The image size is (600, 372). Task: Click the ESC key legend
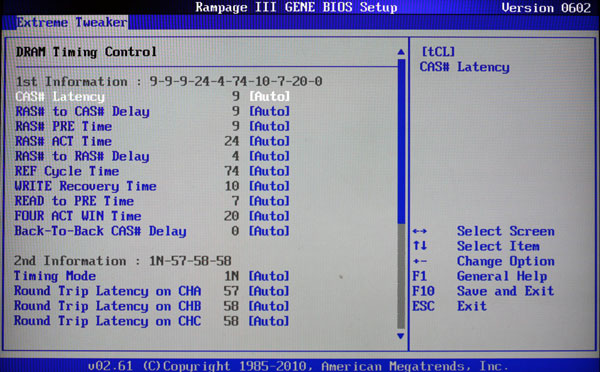click(x=423, y=306)
